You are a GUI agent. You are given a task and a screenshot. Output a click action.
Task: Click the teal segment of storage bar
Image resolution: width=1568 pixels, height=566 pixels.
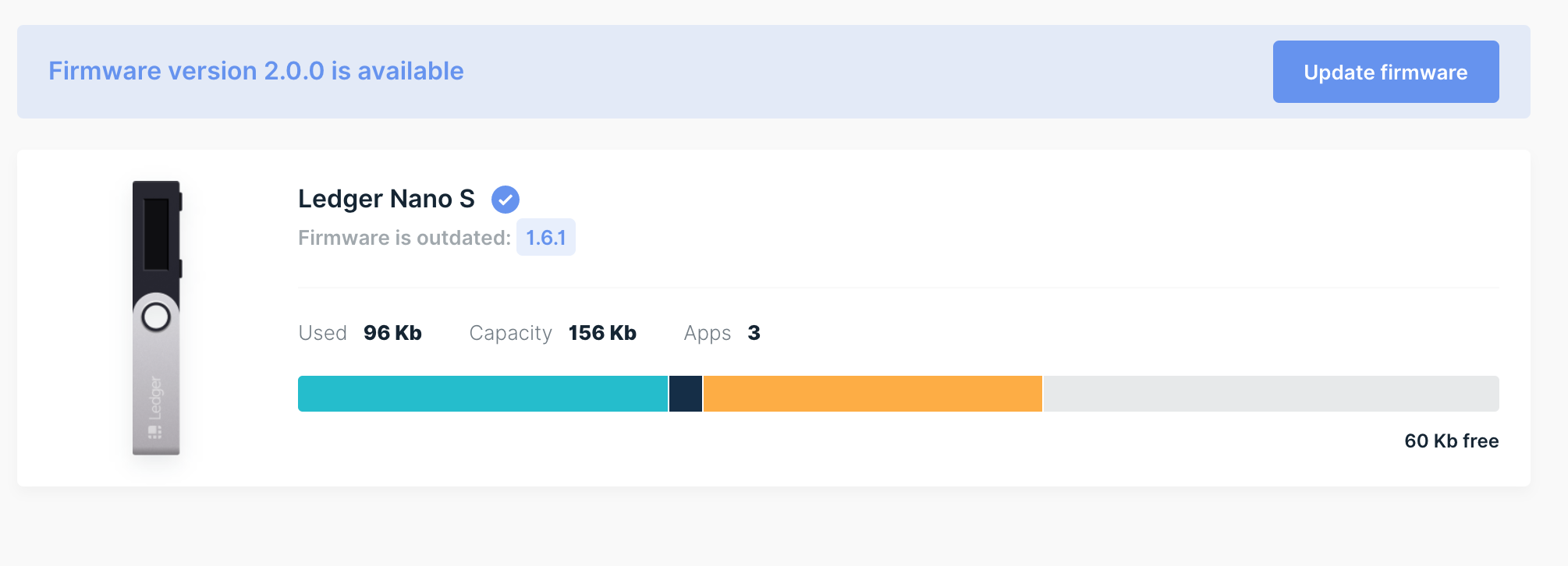483,394
